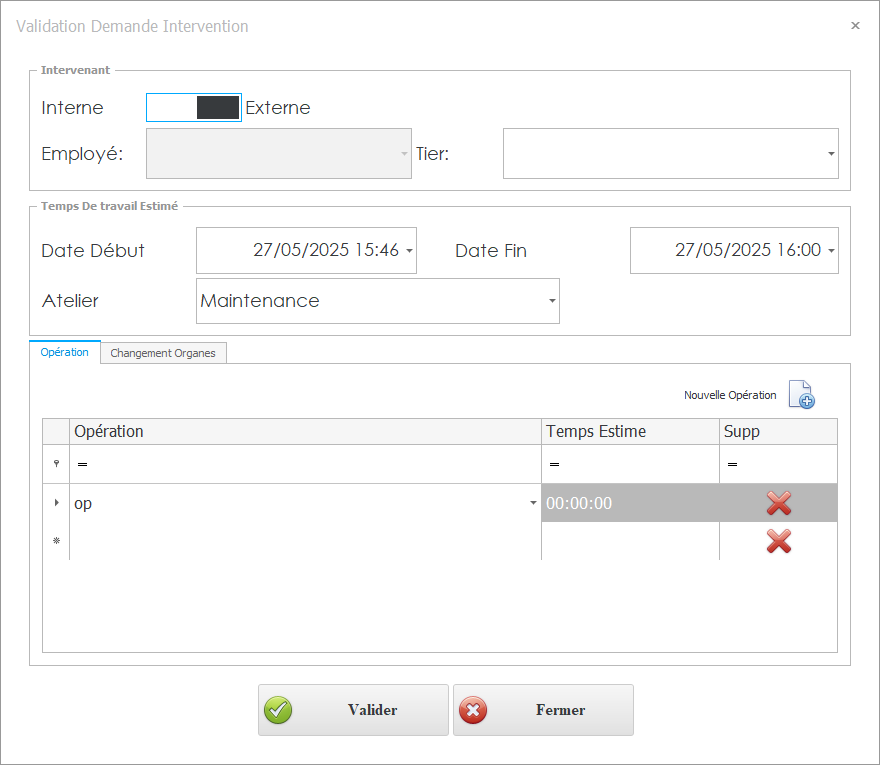Open the 'op' operation cell dropdown
This screenshot has height=765, width=880.
pyautogui.click(x=532, y=503)
